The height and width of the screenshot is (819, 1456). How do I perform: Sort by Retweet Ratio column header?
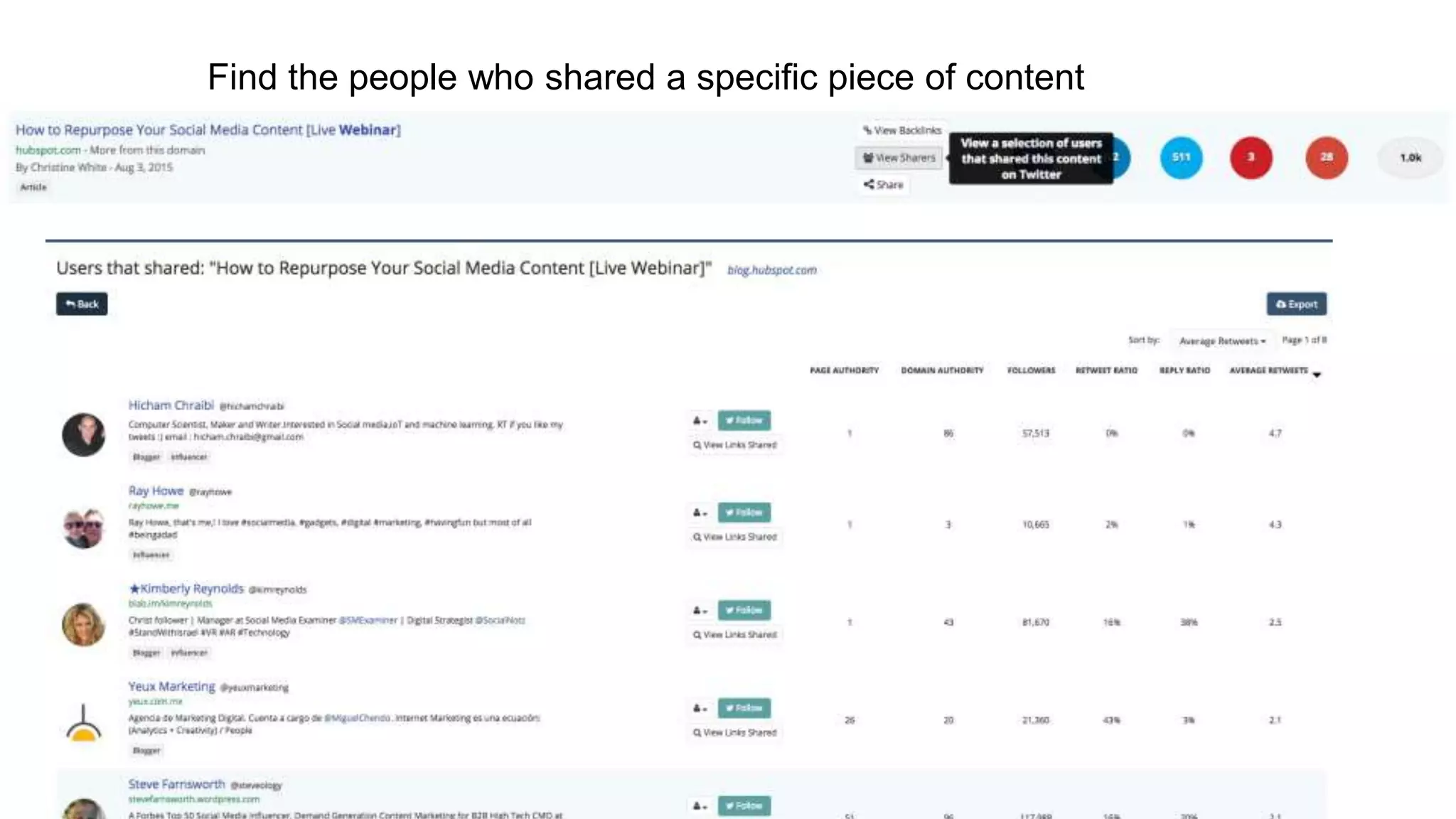(x=1106, y=370)
